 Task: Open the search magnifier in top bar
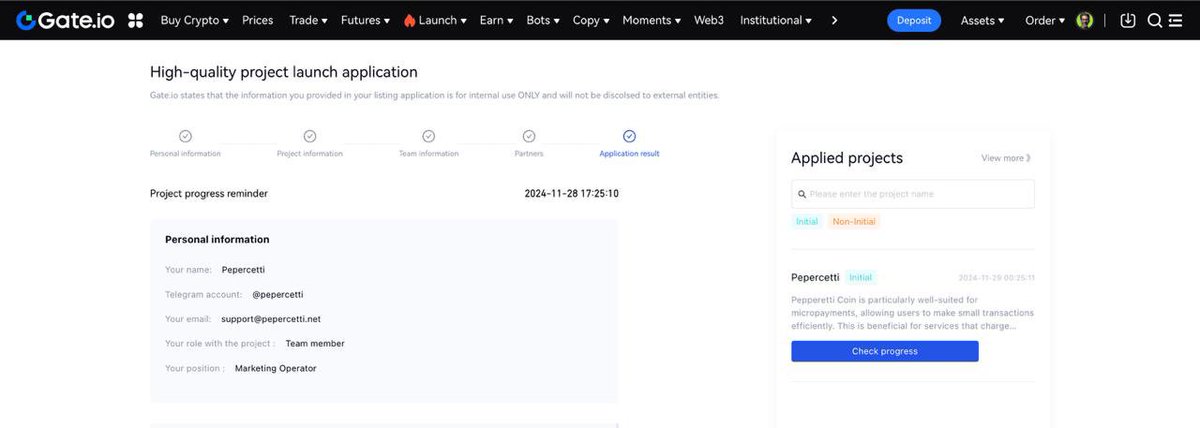click(x=1154, y=20)
